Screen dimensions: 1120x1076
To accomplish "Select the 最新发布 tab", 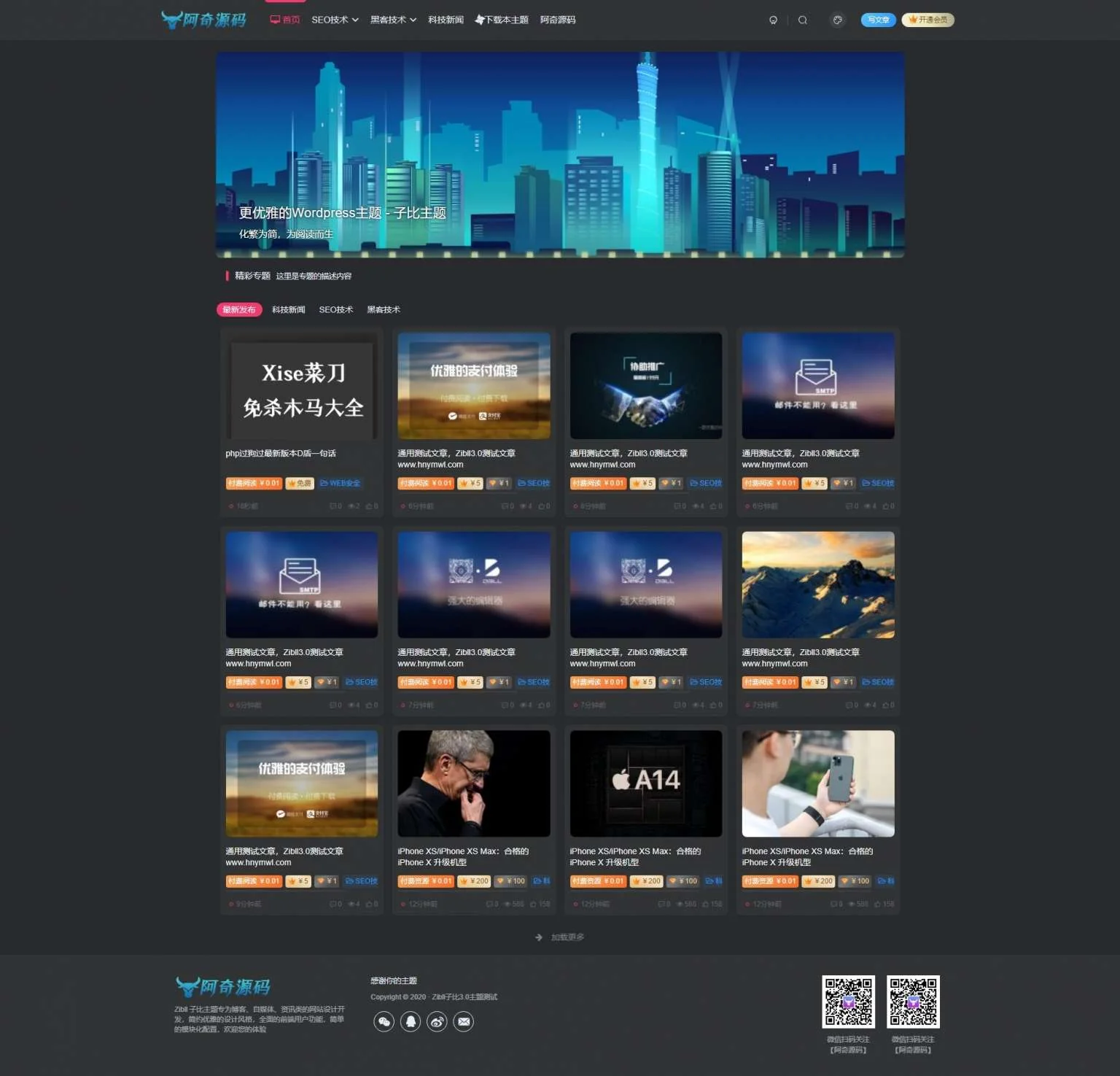I will (x=239, y=310).
